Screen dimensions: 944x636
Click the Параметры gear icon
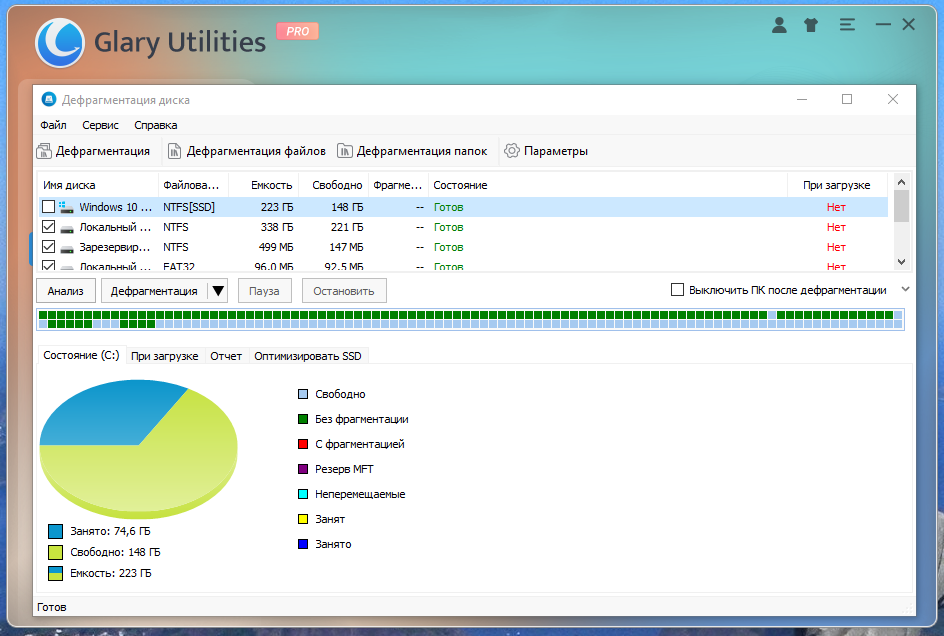coord(512,151)
